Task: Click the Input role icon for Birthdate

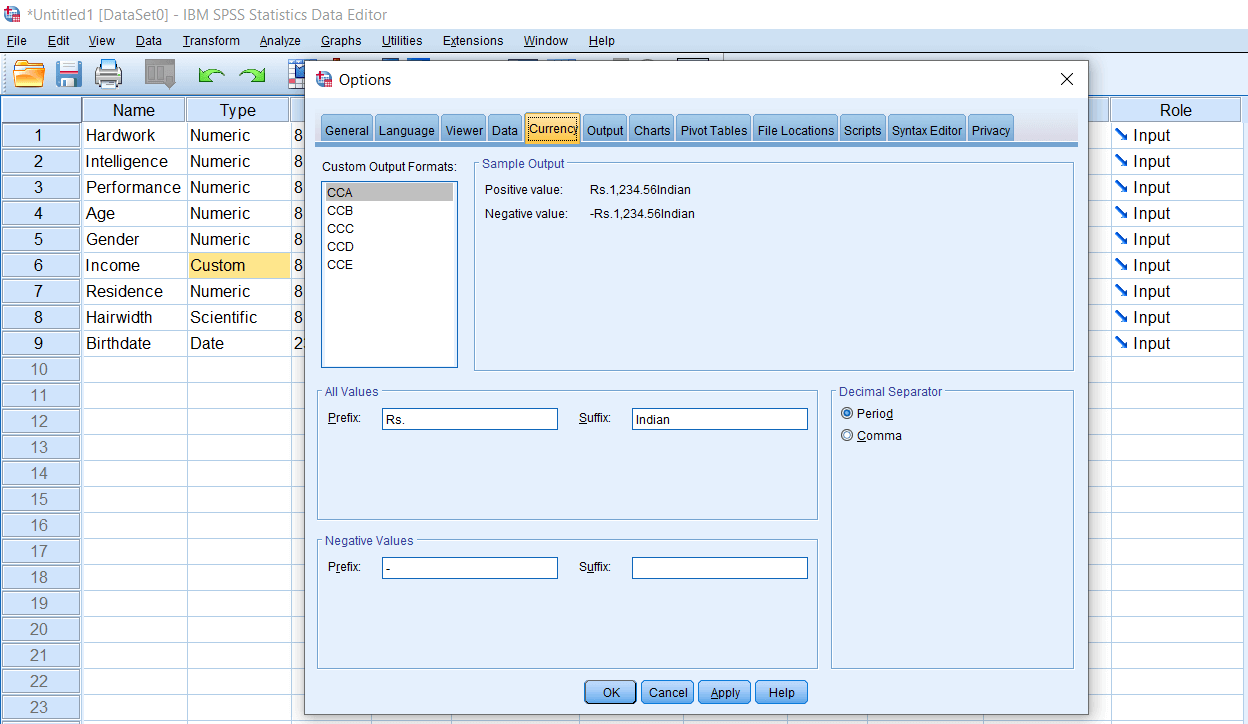Action: click(1122, 343)
